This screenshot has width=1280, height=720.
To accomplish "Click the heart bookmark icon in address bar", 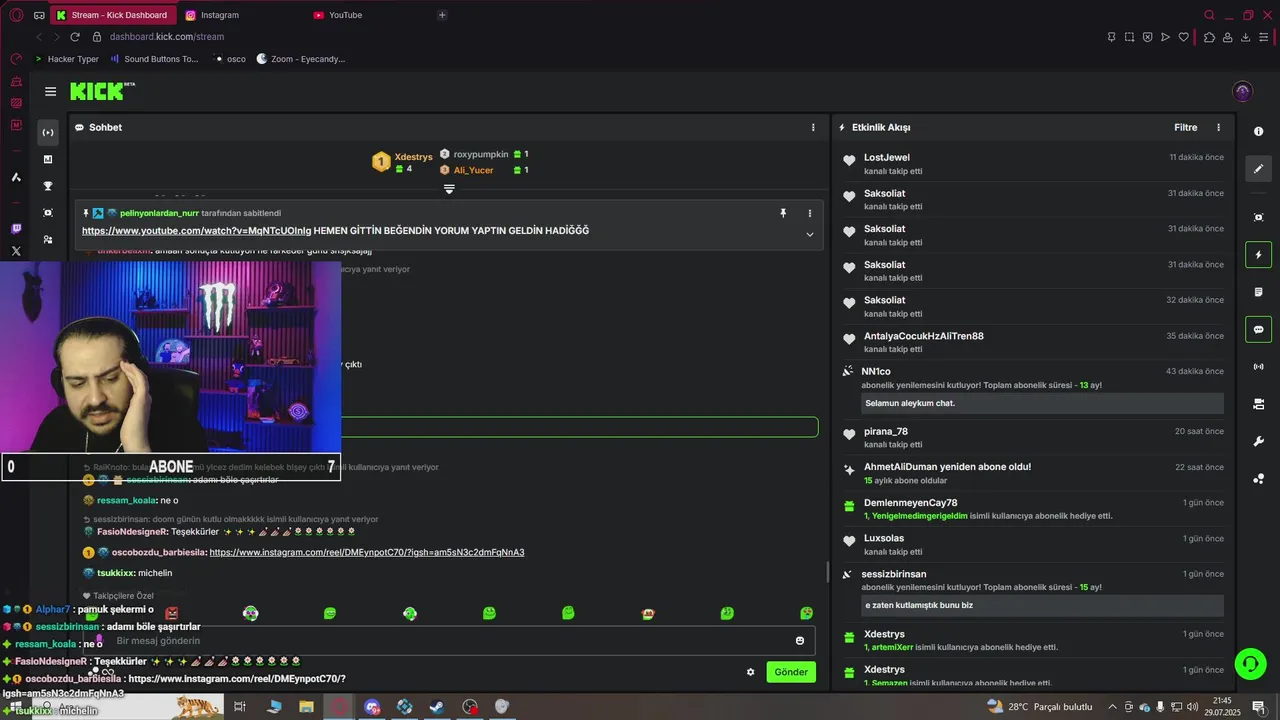I will [1184, 37].
